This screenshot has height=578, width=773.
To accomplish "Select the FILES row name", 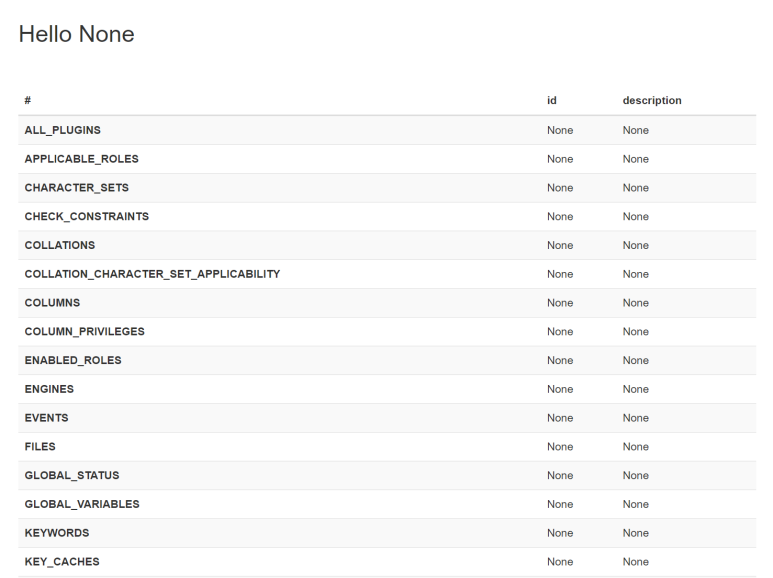I will click(x=40, y=447).
